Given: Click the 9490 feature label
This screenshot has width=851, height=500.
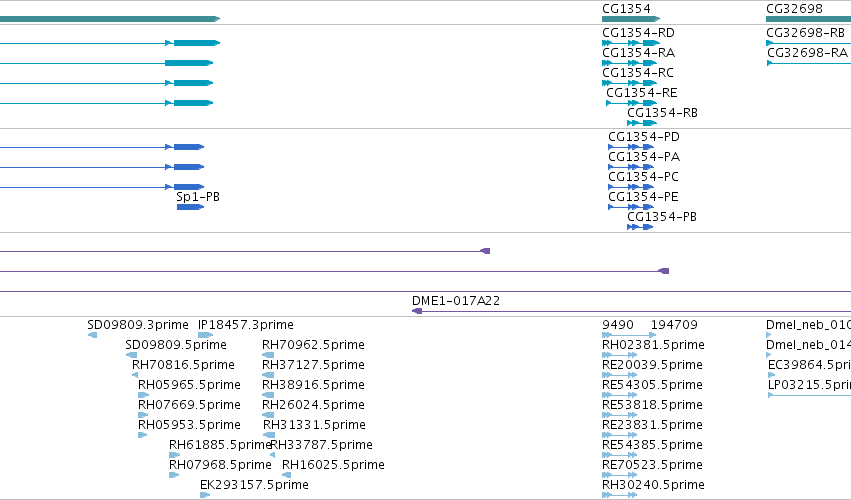Looking at the screenshot, I should [618, 325].
